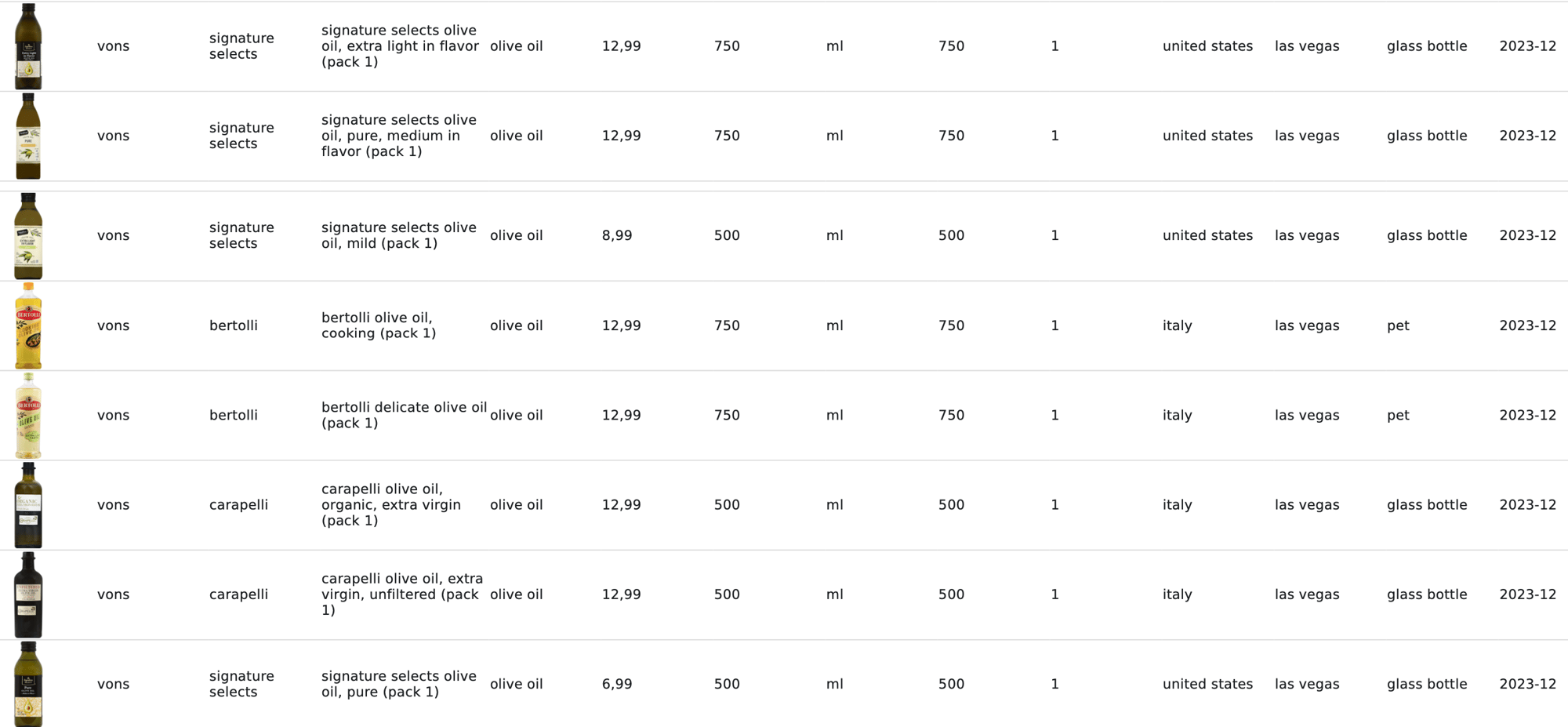This screenshot has height=727, width=1568.
Task: Select 'bertolli delicate olive oil (pack 1)' text
Action: click(404, 415)
